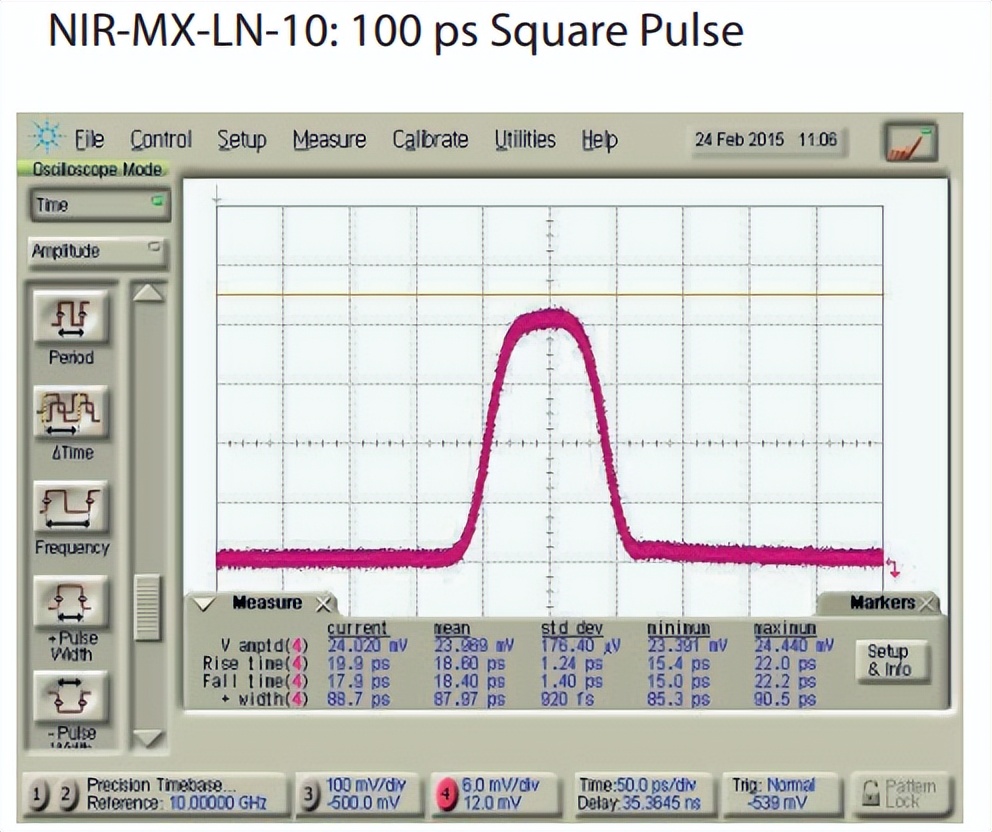Screen dimensions: 992x832
Task: Click the Setup & Info button
Action: (x=887, y=660)
